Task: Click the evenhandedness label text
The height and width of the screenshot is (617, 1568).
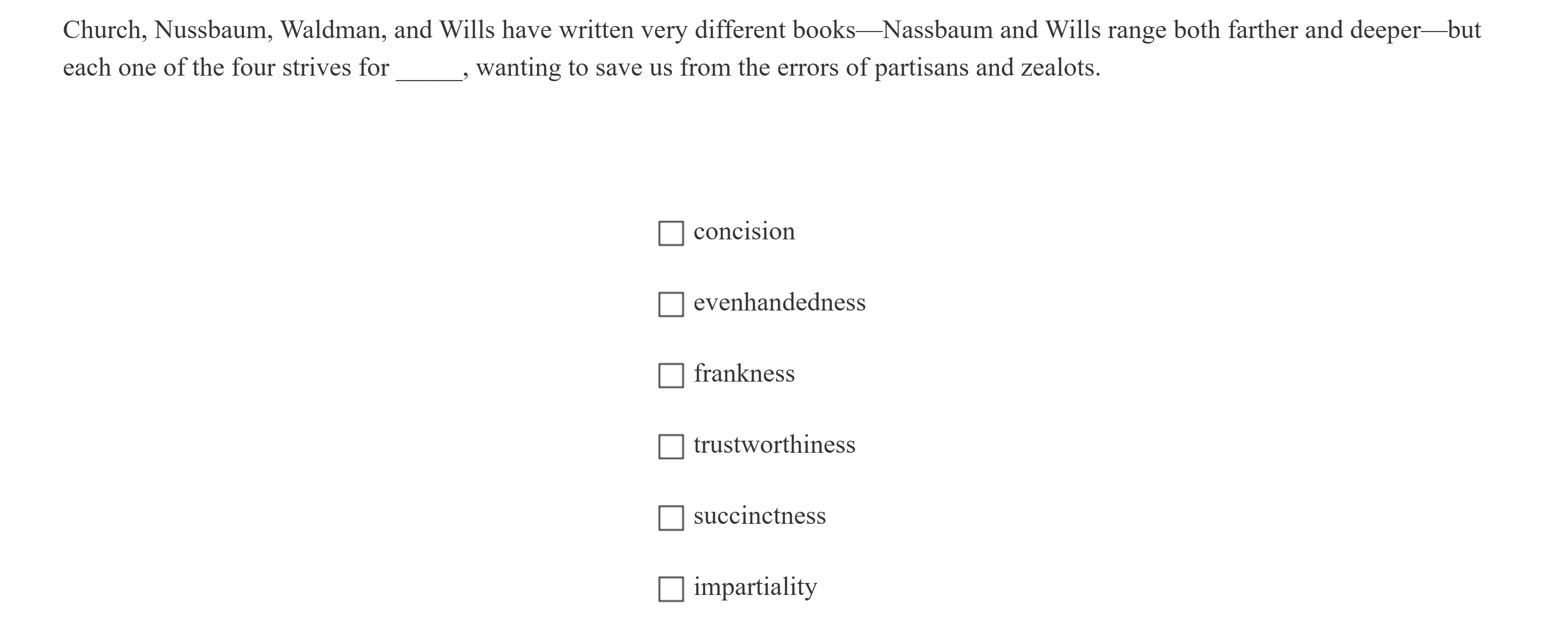Action: [x=780, y=302]
